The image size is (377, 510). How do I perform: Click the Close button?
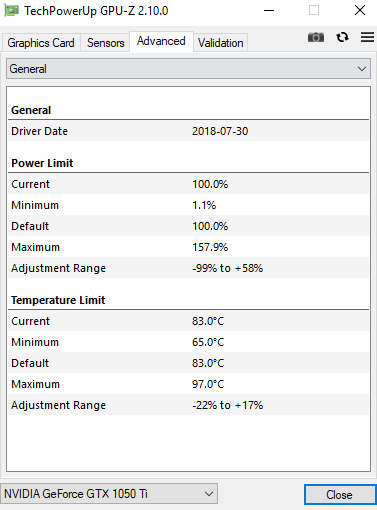click(339, 495)
